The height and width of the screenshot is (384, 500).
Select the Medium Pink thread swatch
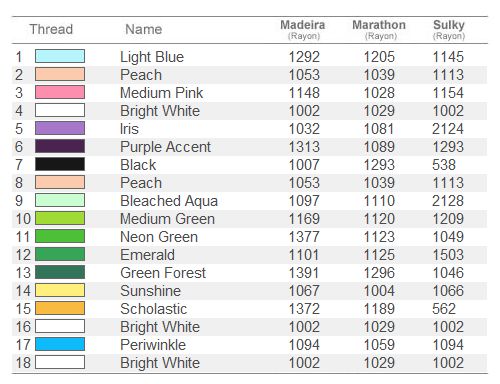60,92
